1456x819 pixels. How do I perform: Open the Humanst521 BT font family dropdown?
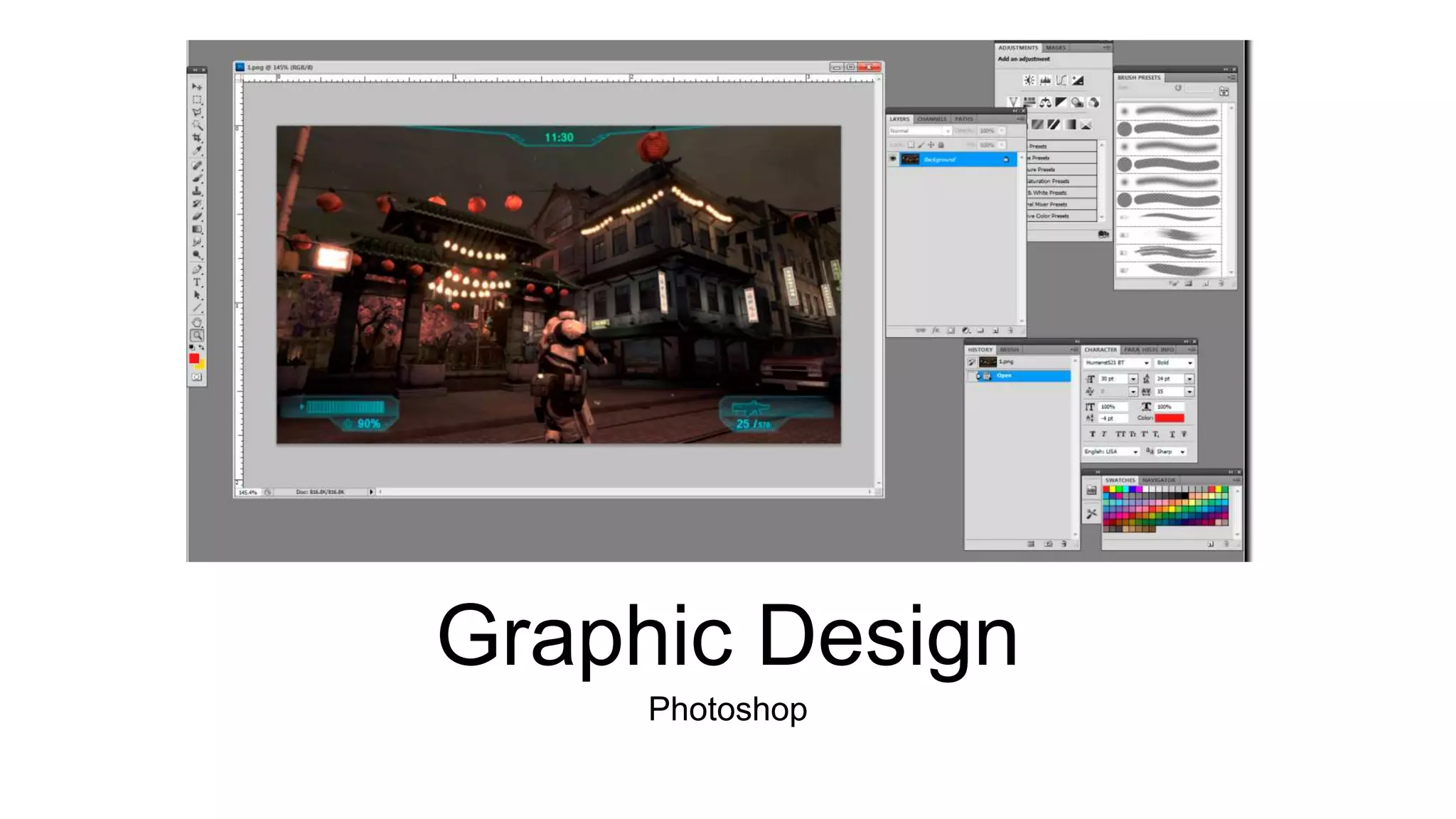point(1117,363)
